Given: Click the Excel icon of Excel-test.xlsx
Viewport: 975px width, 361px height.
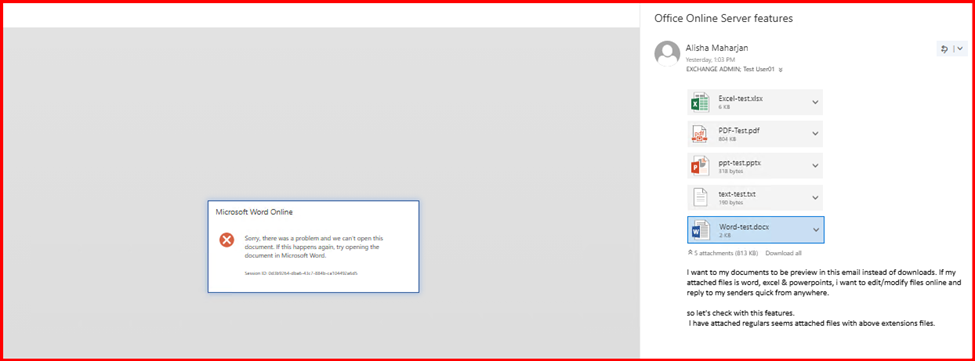Looking at the screenshot, I should tap(700, 103).
